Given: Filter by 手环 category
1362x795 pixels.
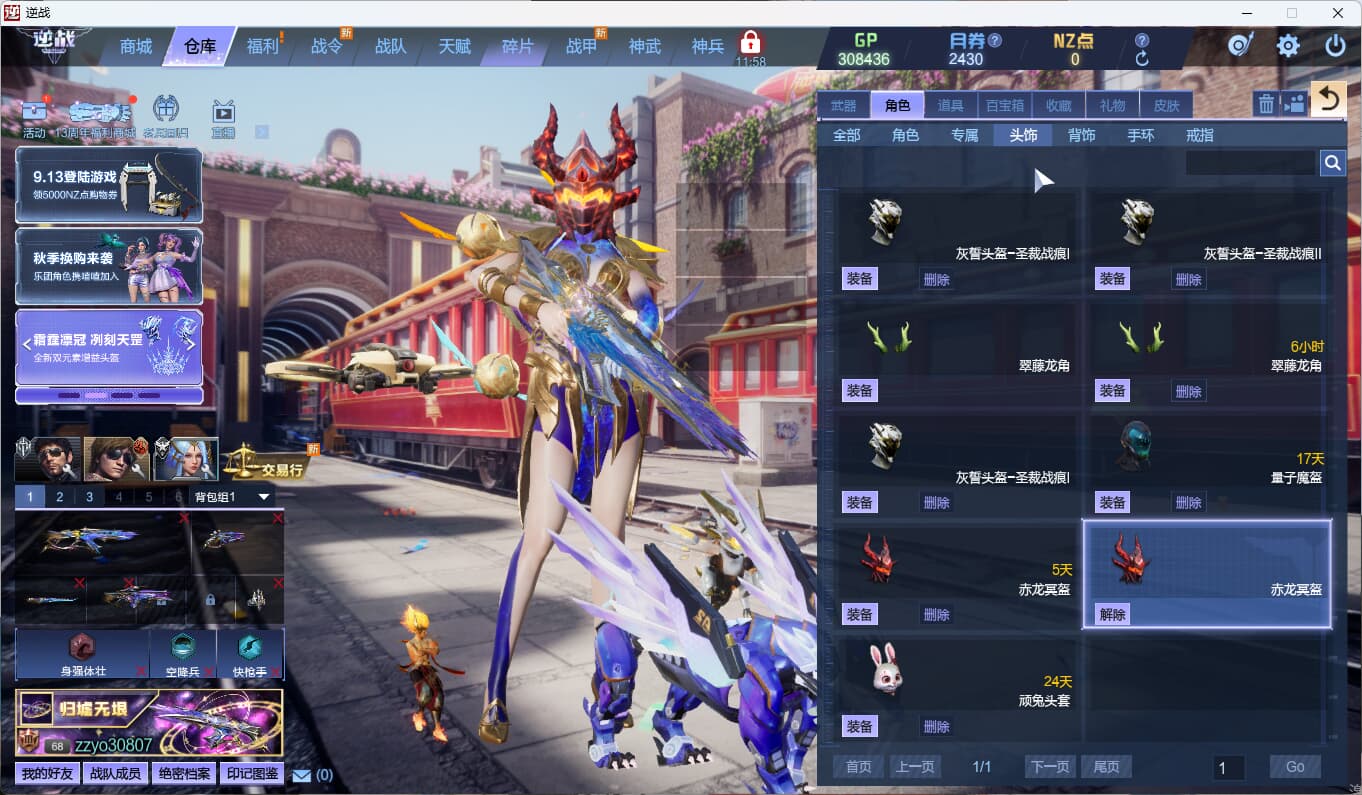Looking at the screenshot, I should click(x=1141, y=135).
